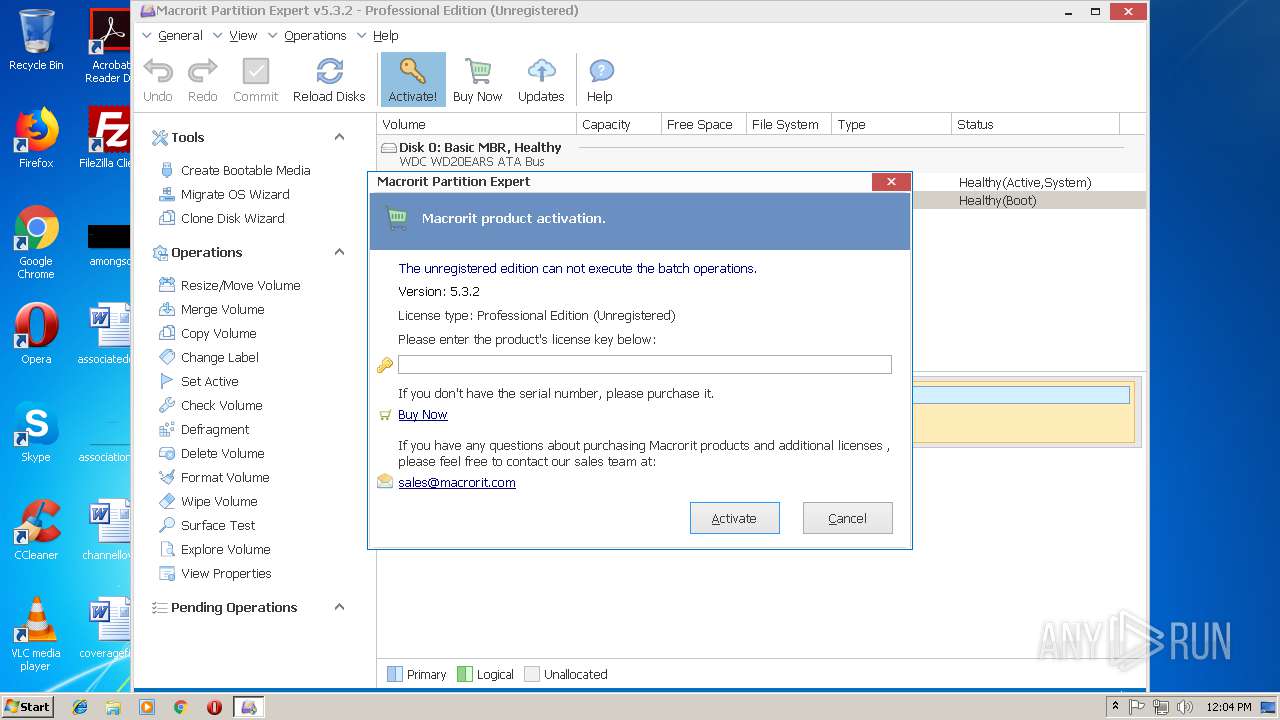Click the Undo toolbar icon
The width and height of the screenshot is (1280, 720).
coord(158,80)
